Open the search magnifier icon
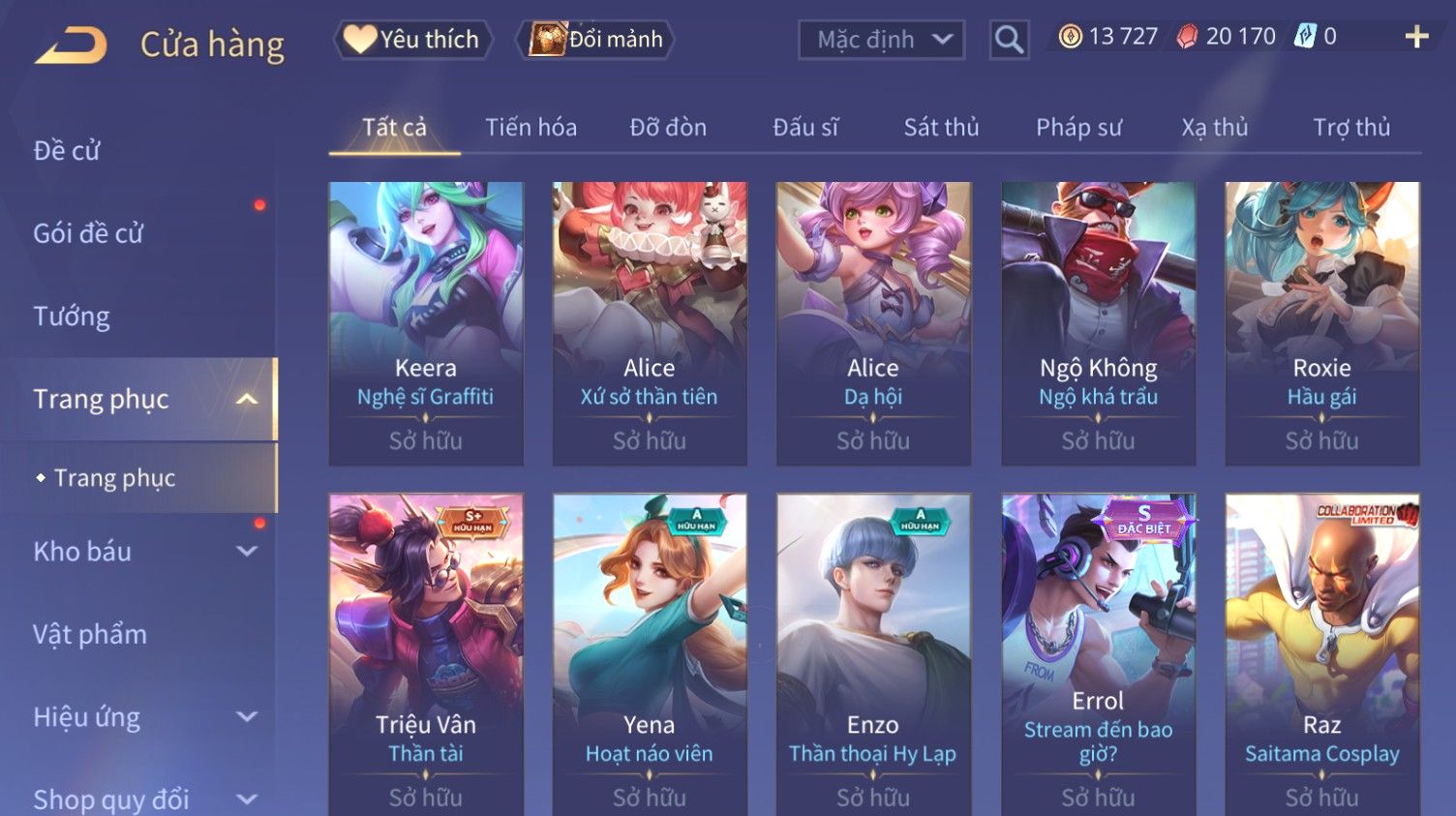This screenshot has width=1456, height=816. tap(1009, 40)
